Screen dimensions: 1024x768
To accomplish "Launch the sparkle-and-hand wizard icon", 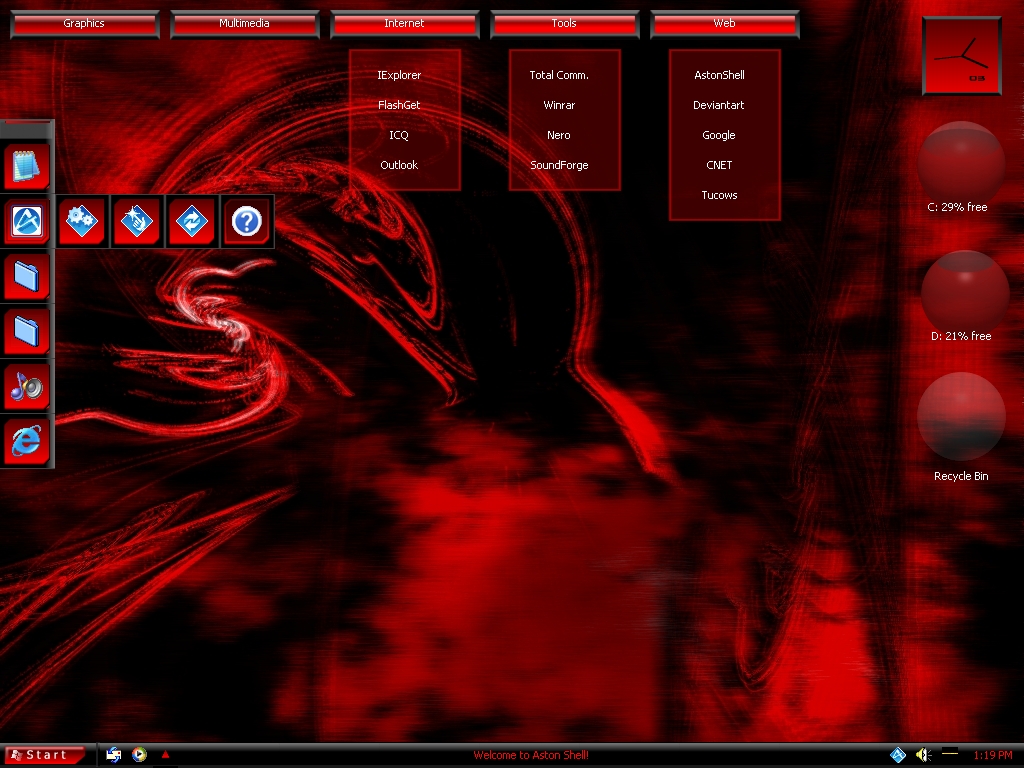I will pos(136,221).
